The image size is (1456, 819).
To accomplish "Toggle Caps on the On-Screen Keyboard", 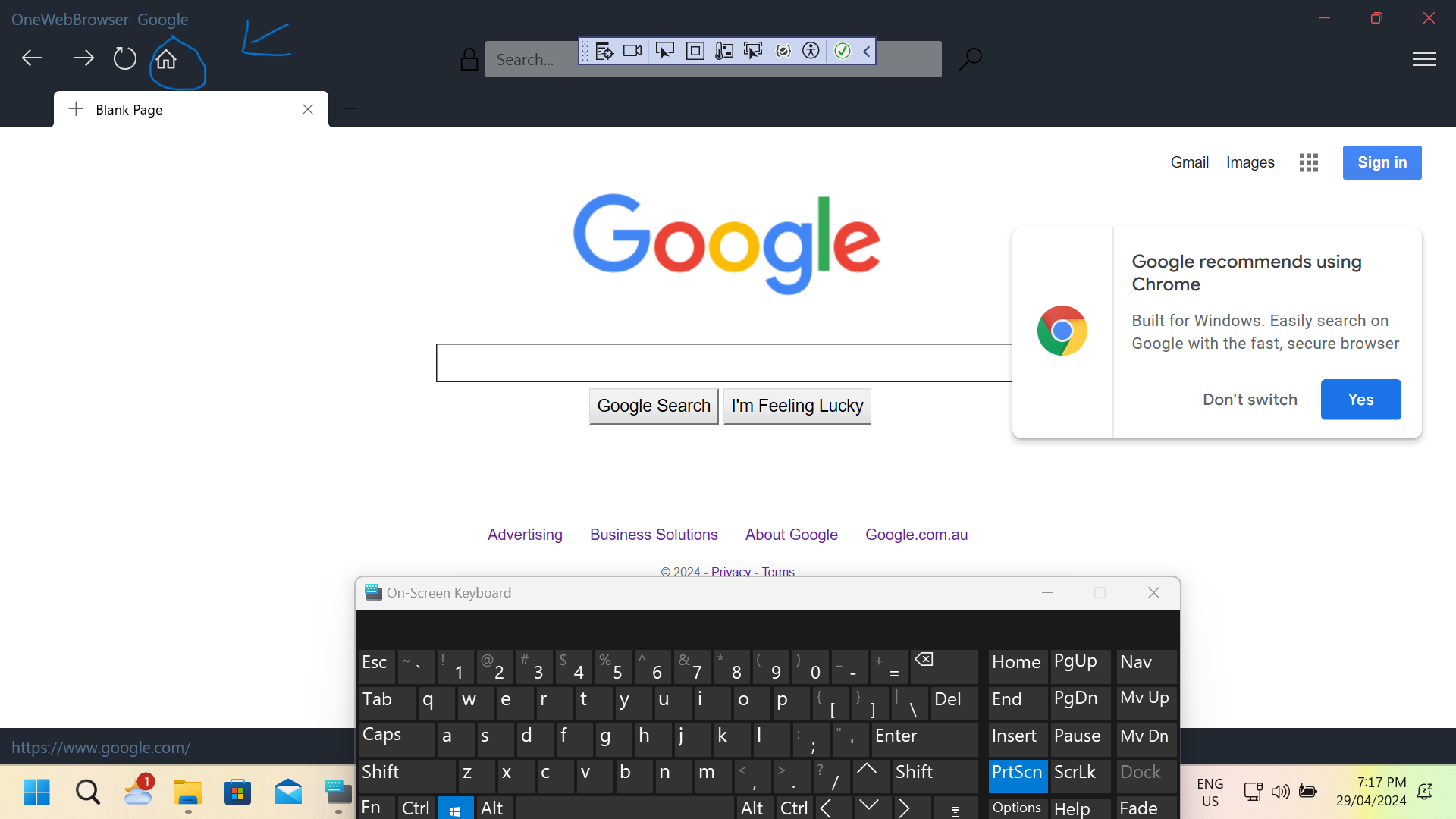I will click(397, 739).
